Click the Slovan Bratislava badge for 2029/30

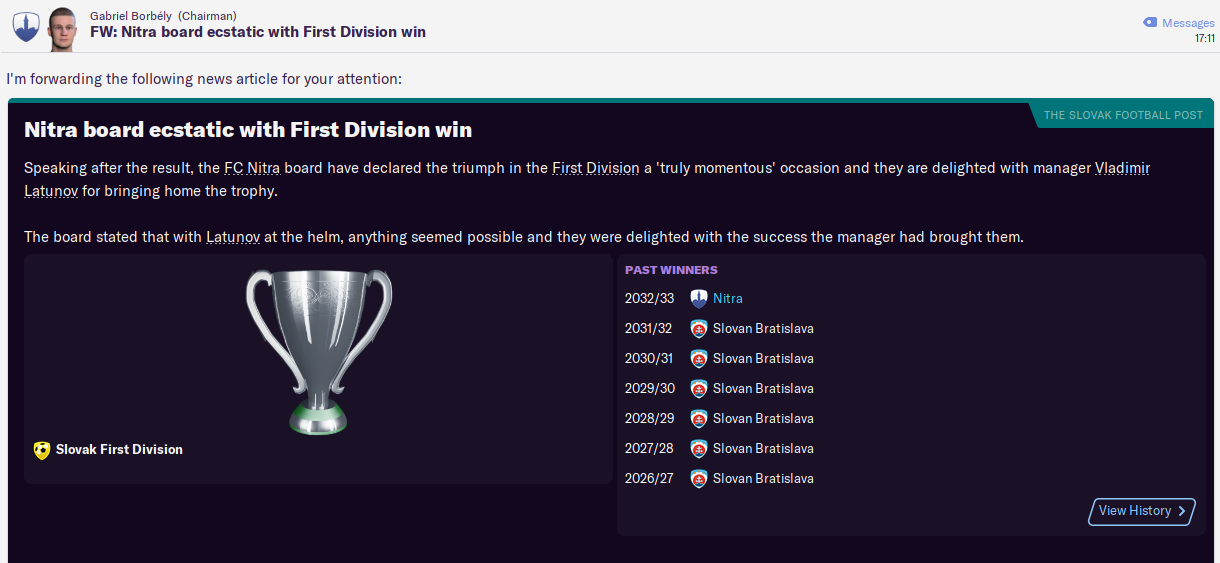[x=699, y=389]
